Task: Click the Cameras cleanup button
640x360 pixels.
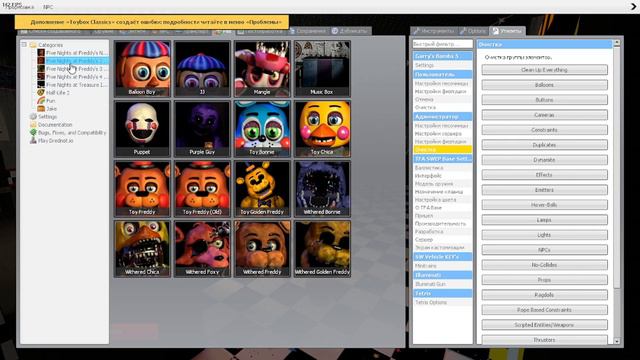Action: coord(544,115)
